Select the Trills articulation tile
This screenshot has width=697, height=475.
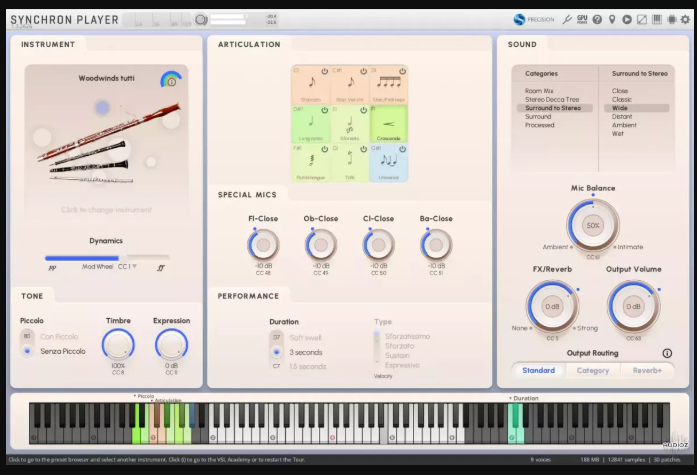click(350, 163)
